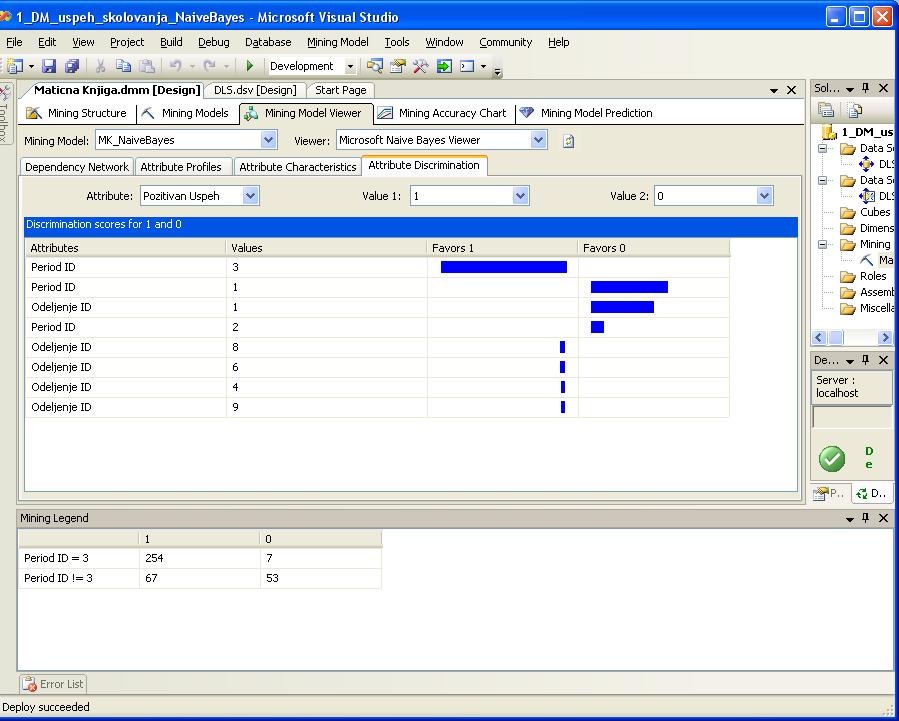Click the green arrow Solution Explorer toolbar icon
The image size is (899, 721).
point(444,66)
